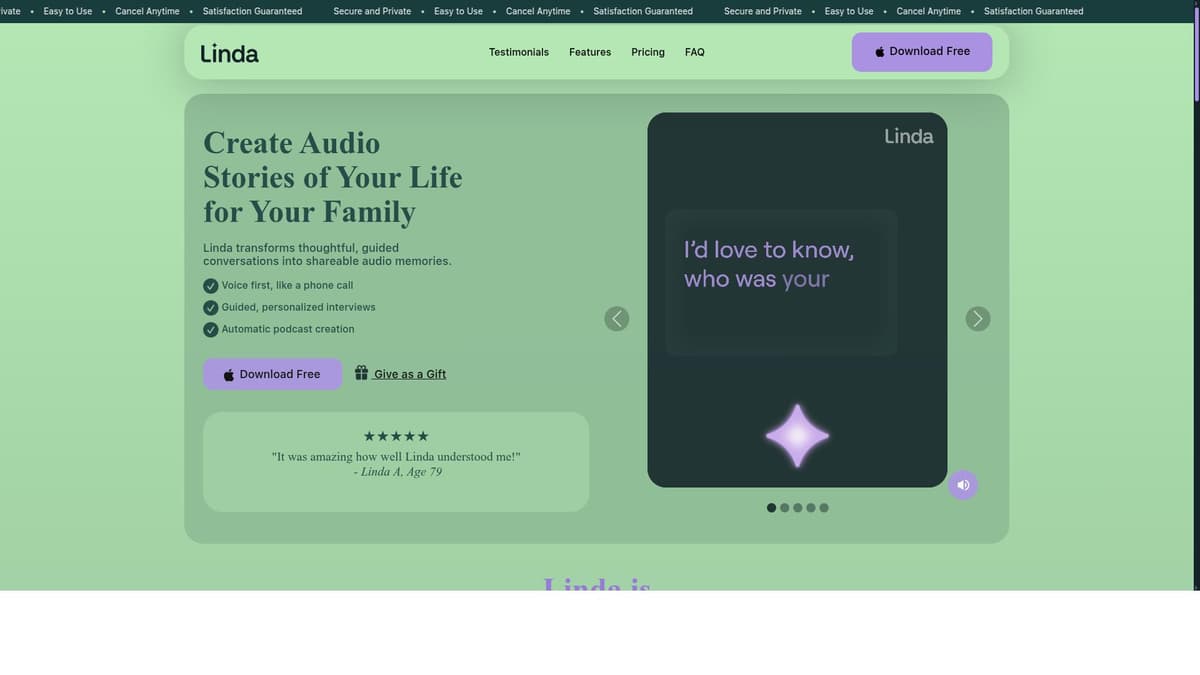
Task: Open the Testimonials nav item
Action: (518, 52)
